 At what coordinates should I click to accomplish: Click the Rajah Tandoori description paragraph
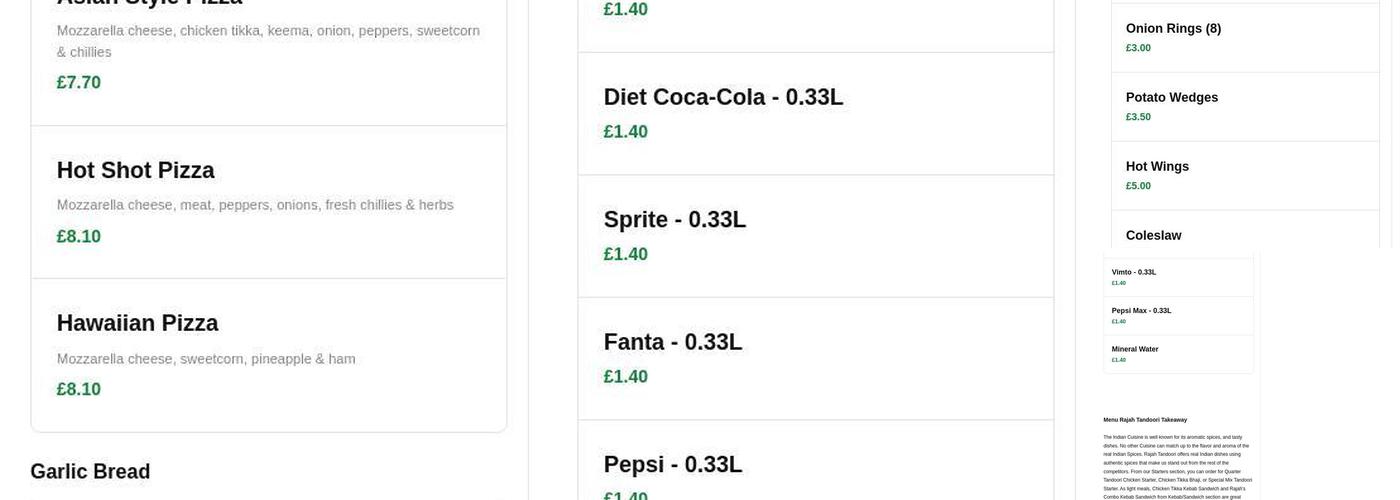click(x=1177, y=466)
